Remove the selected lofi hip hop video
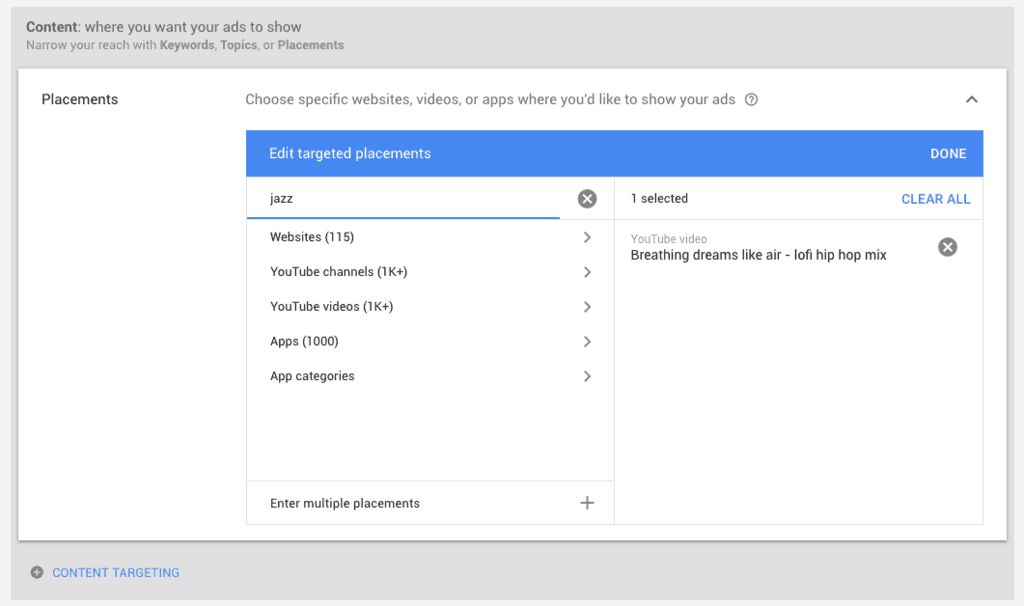The width and height of the screenshot is (1024, 606). (x=948, y=247)
